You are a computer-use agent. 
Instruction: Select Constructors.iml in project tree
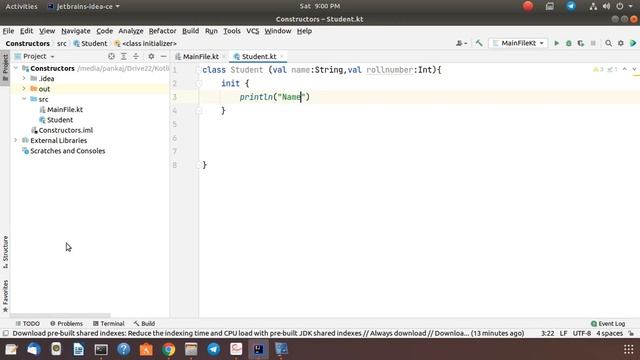click(65, 130)
